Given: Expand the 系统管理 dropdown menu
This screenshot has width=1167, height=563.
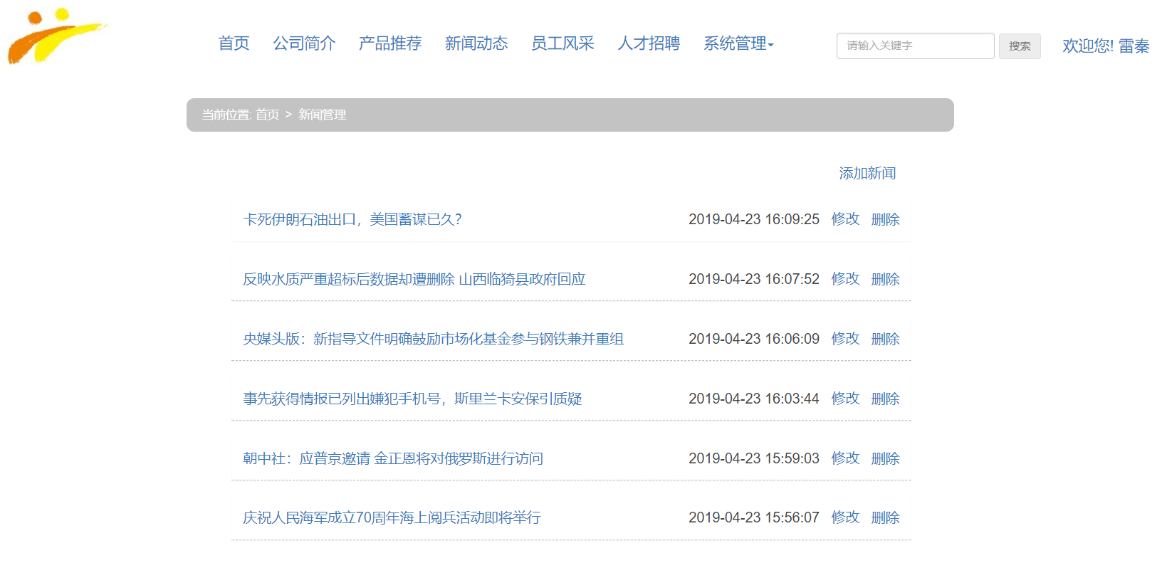Looking at the screenshot, I should coord(738,44).
